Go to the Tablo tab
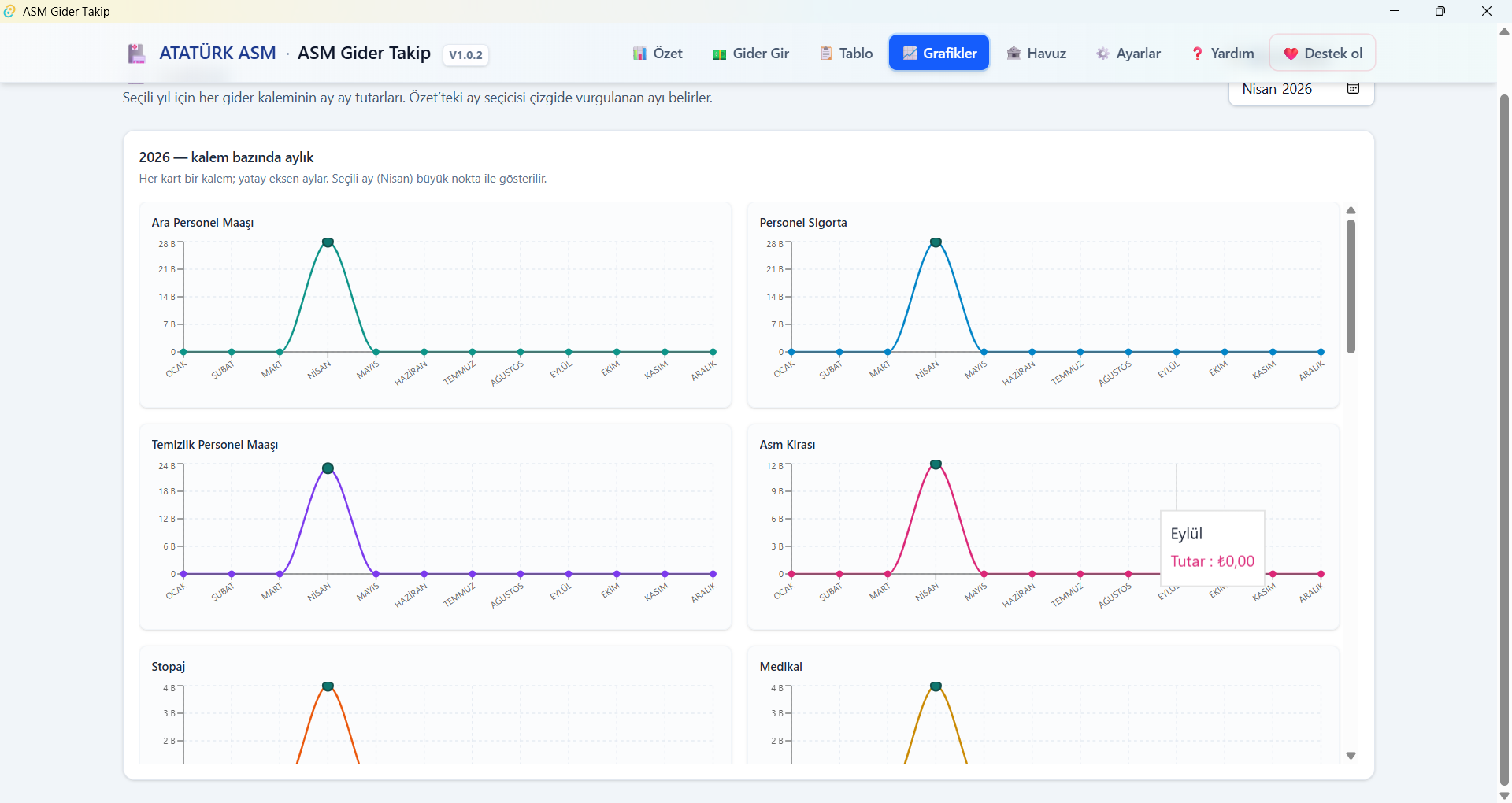1512x803 pixels. 847,54
